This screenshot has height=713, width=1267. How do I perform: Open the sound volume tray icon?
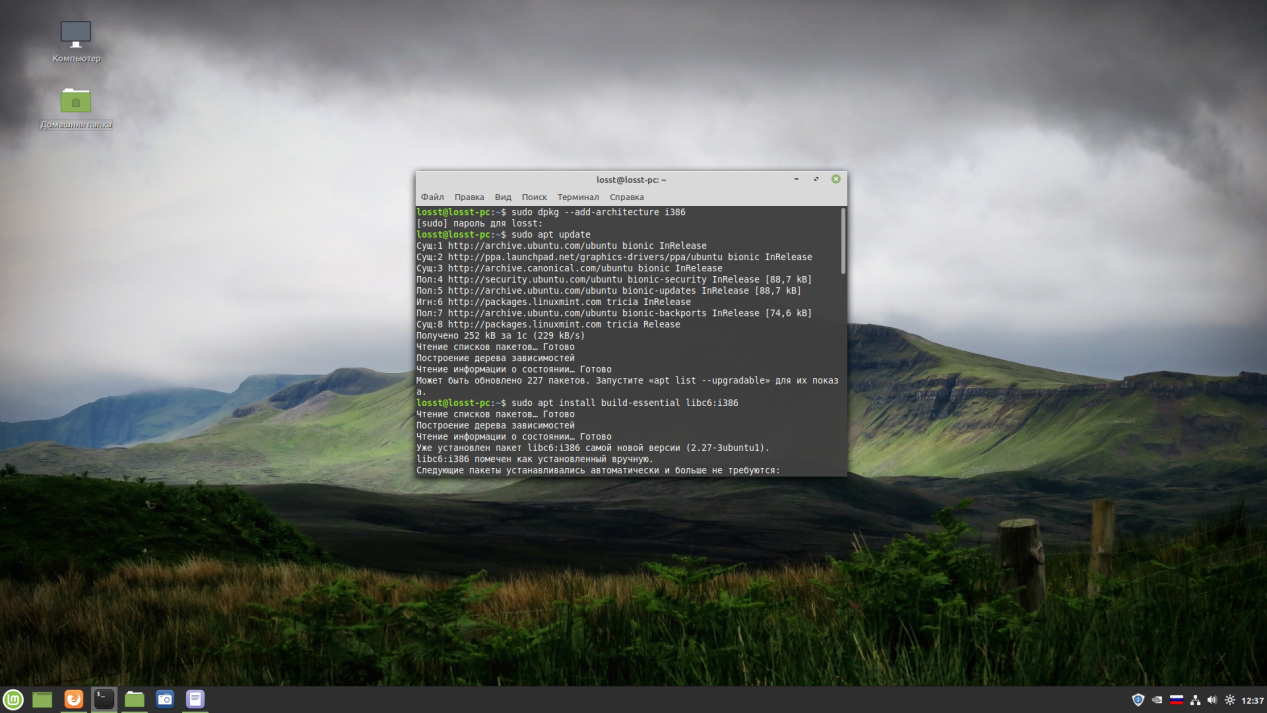1212,700
